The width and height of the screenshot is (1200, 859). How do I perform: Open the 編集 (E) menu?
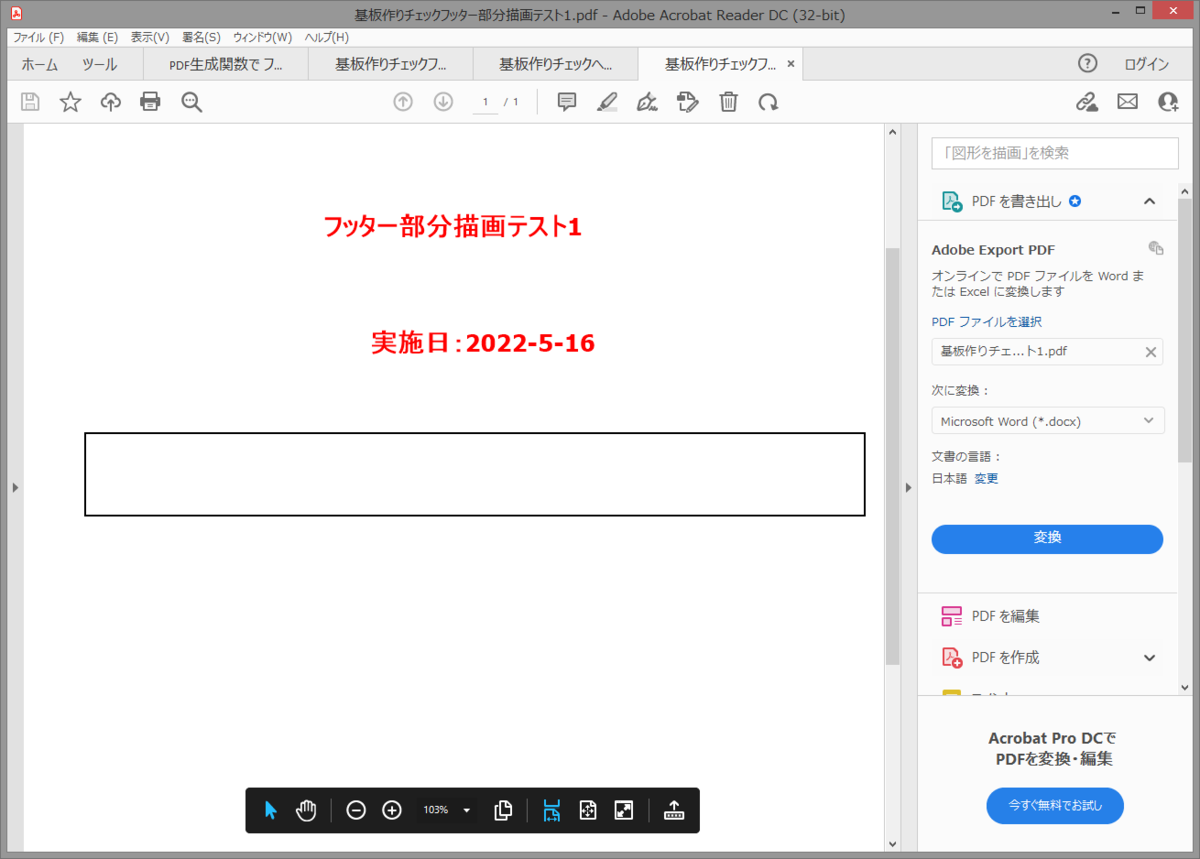[97, 37]
